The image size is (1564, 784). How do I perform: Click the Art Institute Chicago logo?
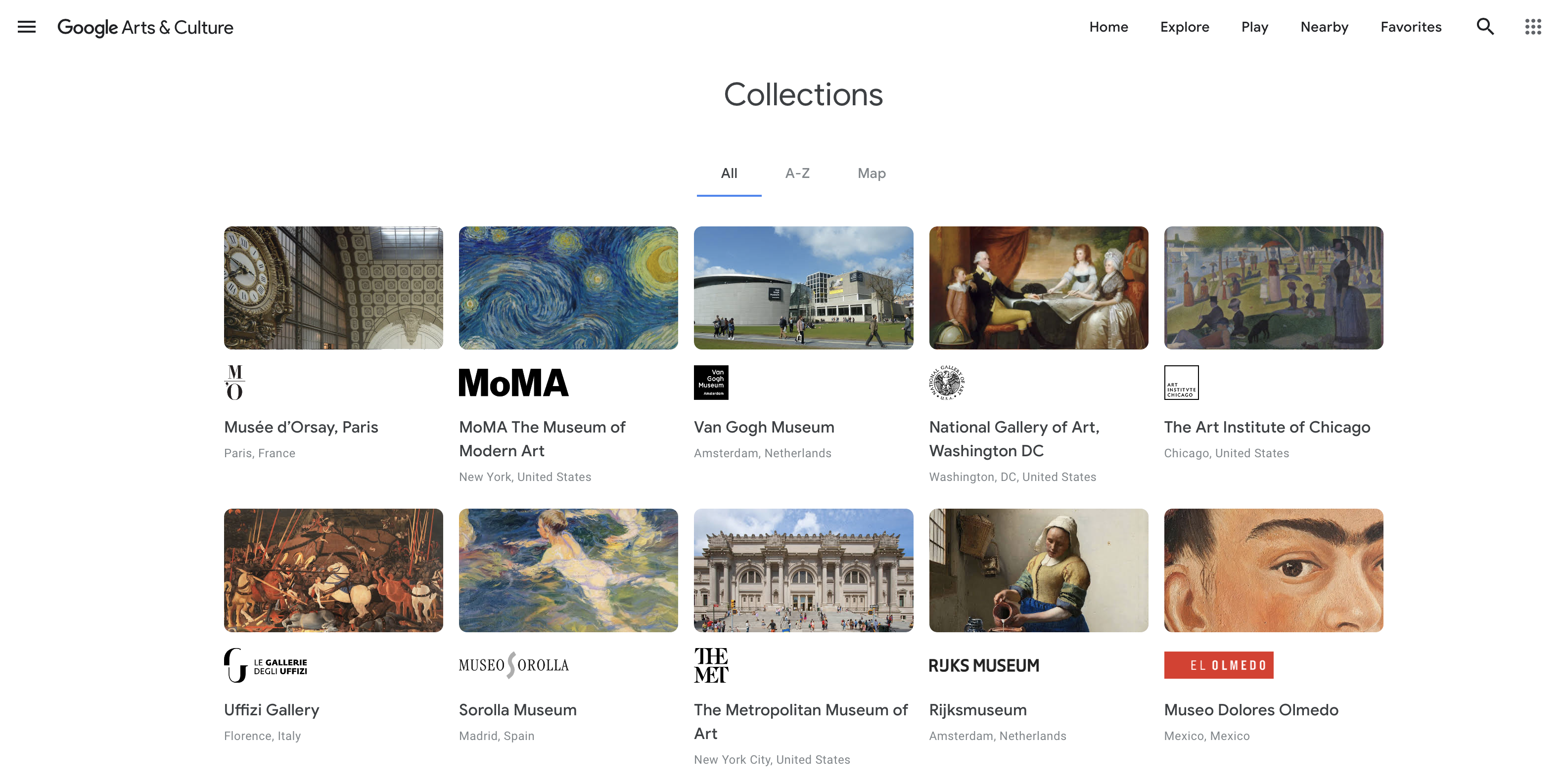click(1181, 382)
